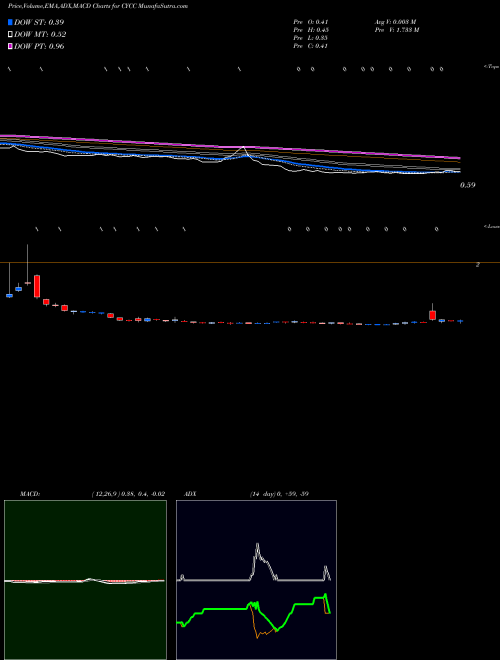Screen dimensions: 500x660
Task: Click the tall red candlestick near chart start
Action: [37, 286]
